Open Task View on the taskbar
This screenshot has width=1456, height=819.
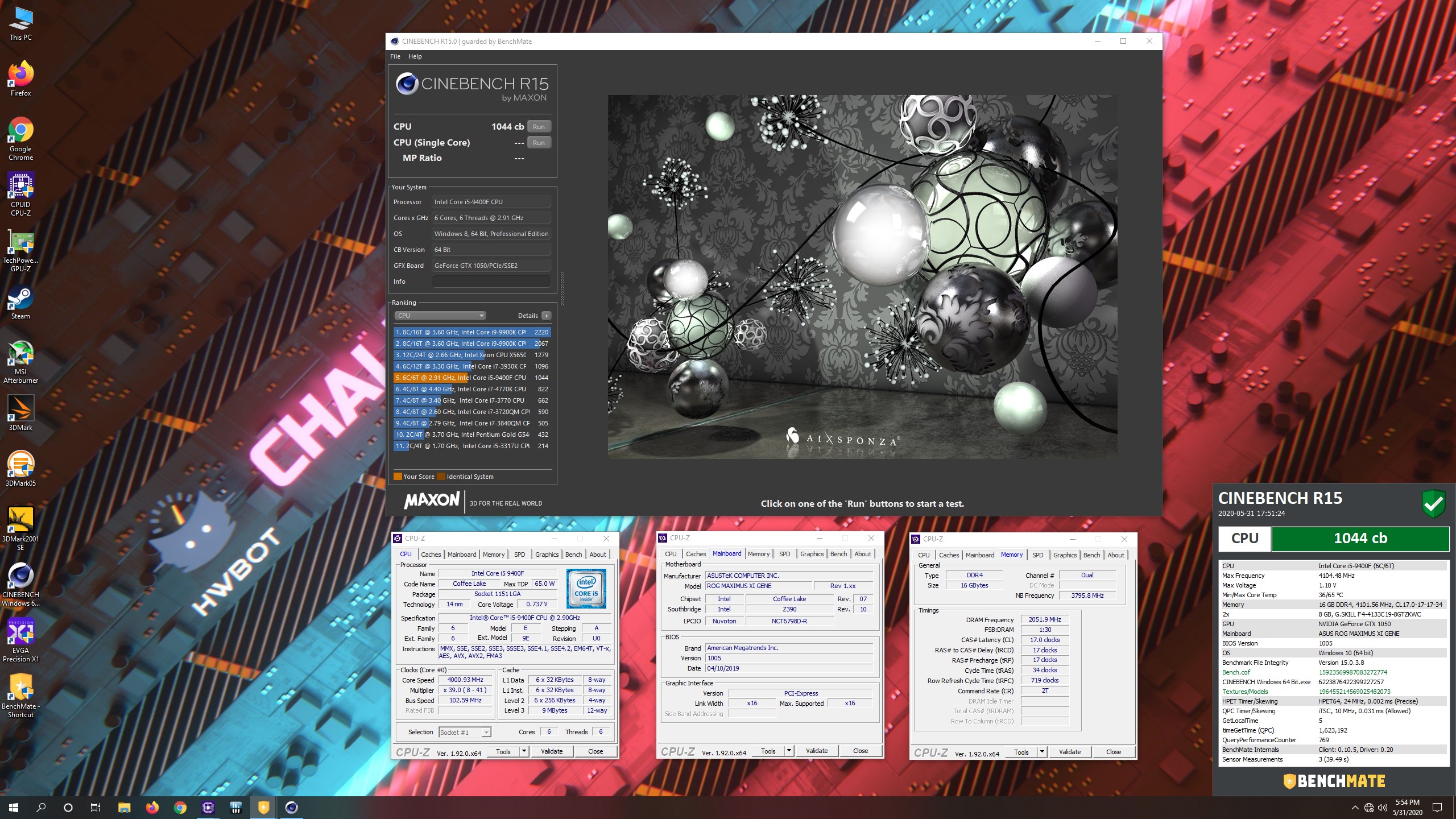pyautogui.click(x=96, y=808)
